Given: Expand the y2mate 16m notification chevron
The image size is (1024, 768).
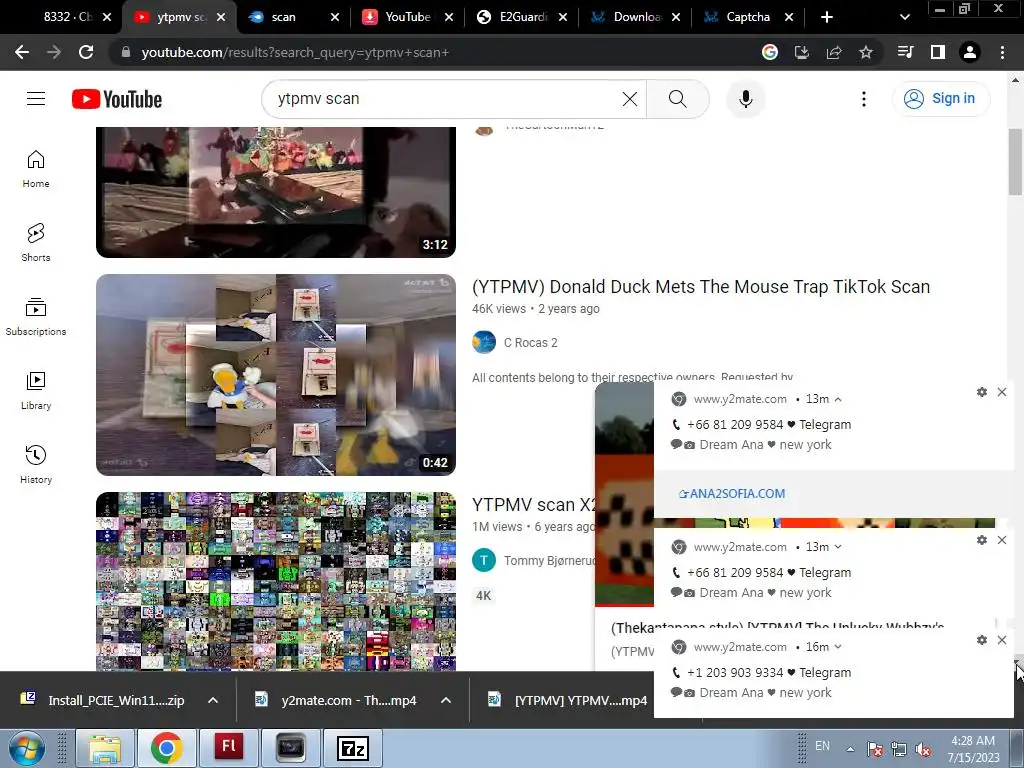Looking at the screenshot, I should [x=838, y=647].
